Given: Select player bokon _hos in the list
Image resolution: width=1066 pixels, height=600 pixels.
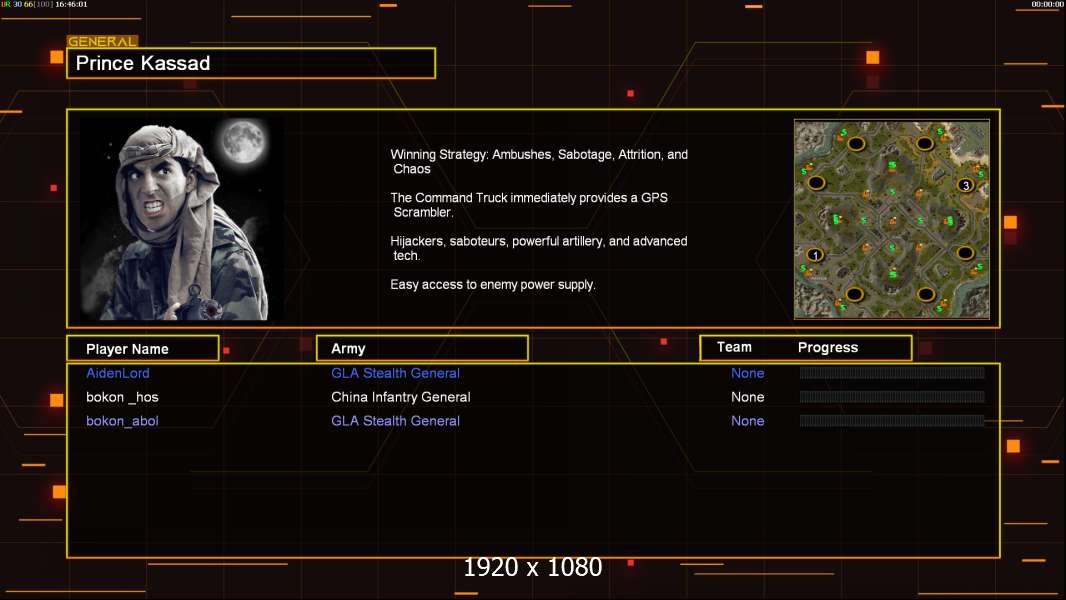Looking at the screenshot, I should (122, 397).
